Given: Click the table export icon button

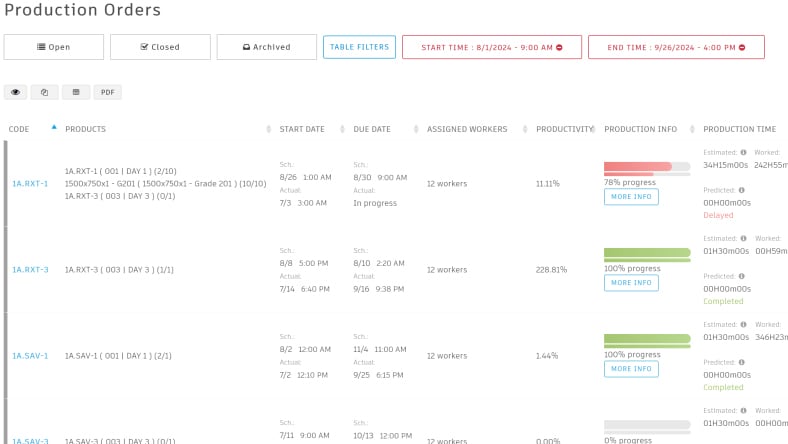Looking at the screenshot, I should pyautogui.click(x=76, y=92).
